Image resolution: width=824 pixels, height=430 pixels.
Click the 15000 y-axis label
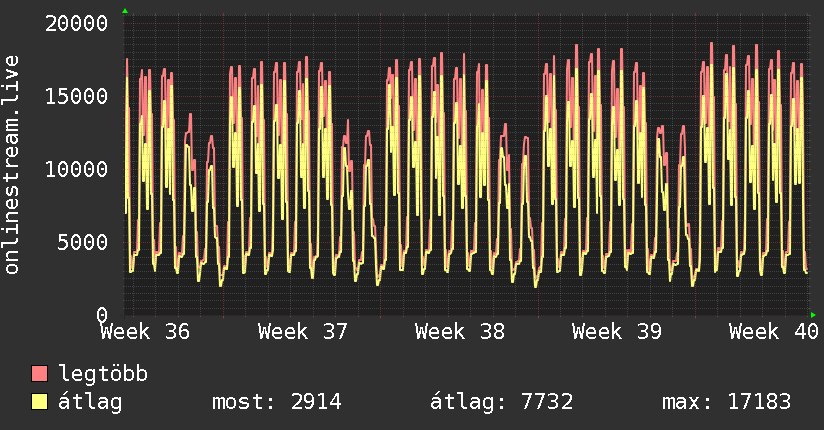tap(76, 96)
